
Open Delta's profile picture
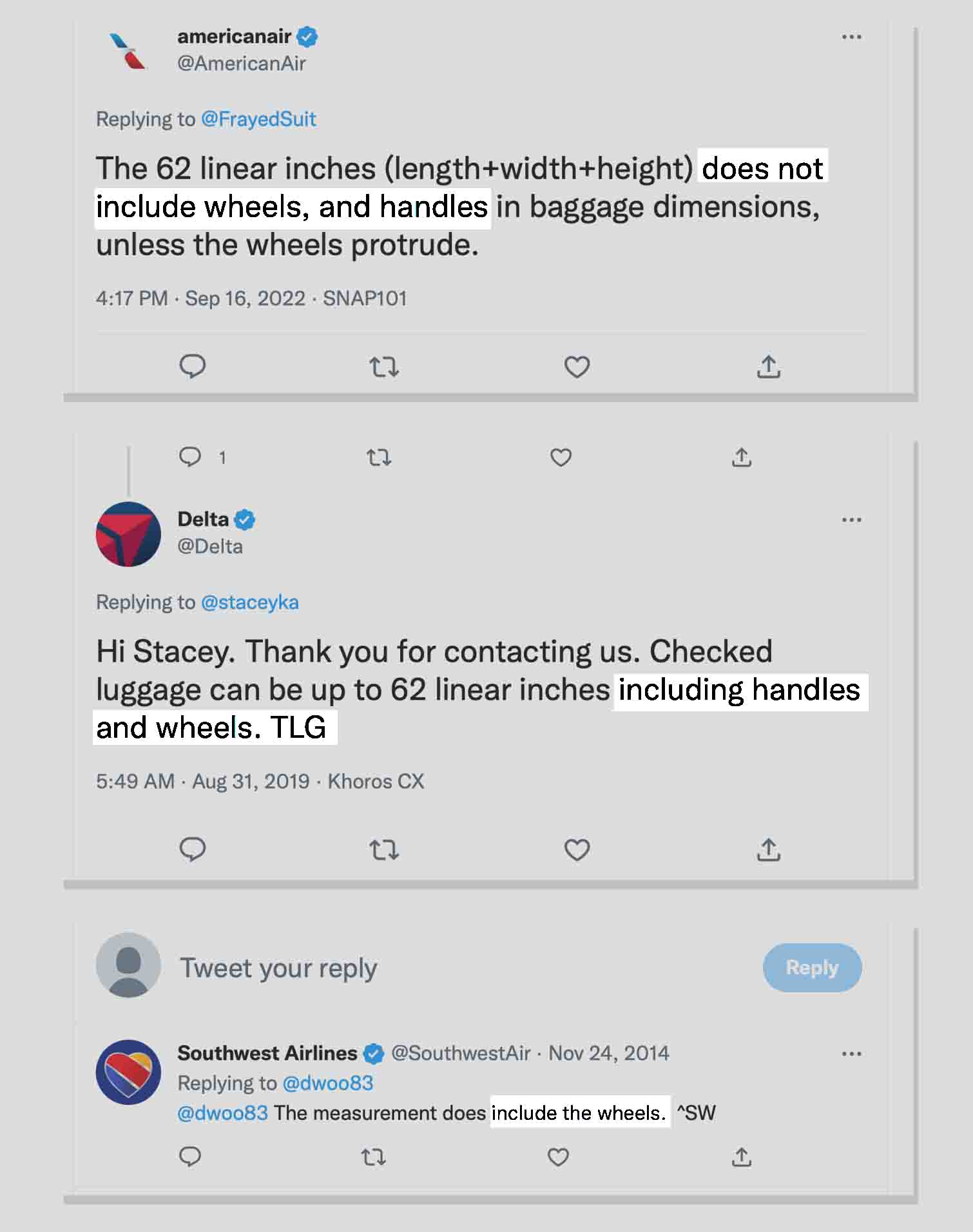[x=128, y=534]
